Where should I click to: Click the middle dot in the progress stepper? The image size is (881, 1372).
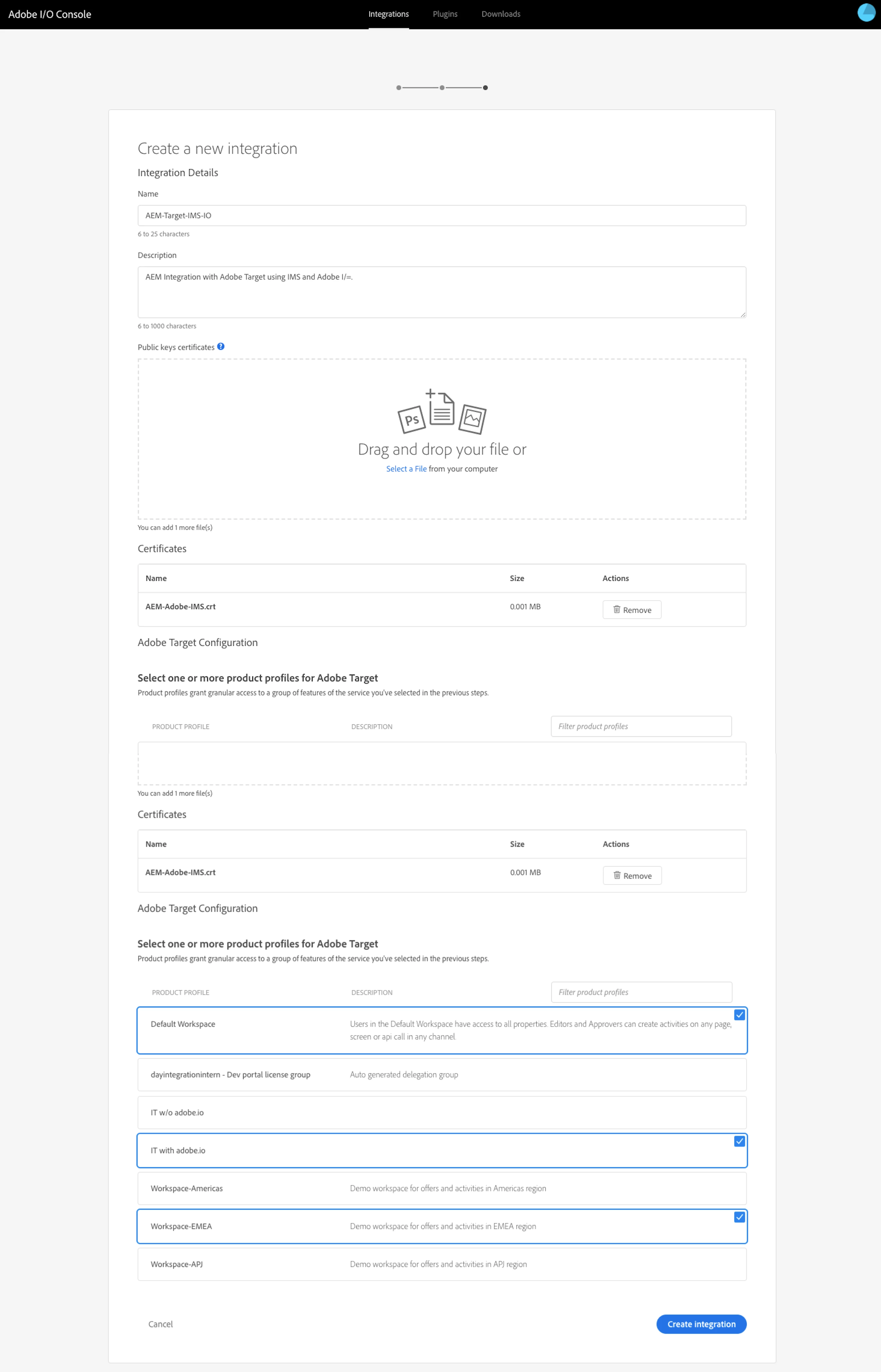coord(442,88)
